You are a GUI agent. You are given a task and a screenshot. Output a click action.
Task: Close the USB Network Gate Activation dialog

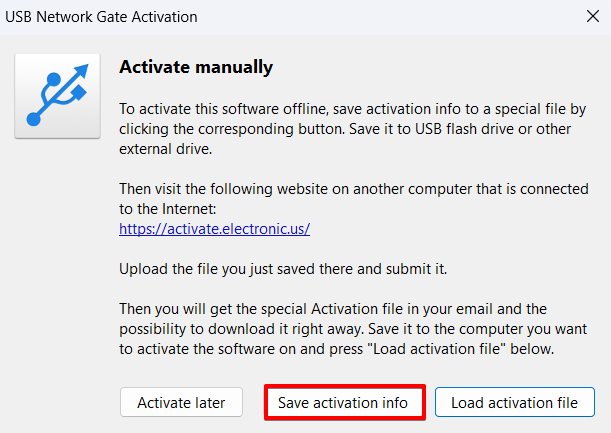point(591,17)
